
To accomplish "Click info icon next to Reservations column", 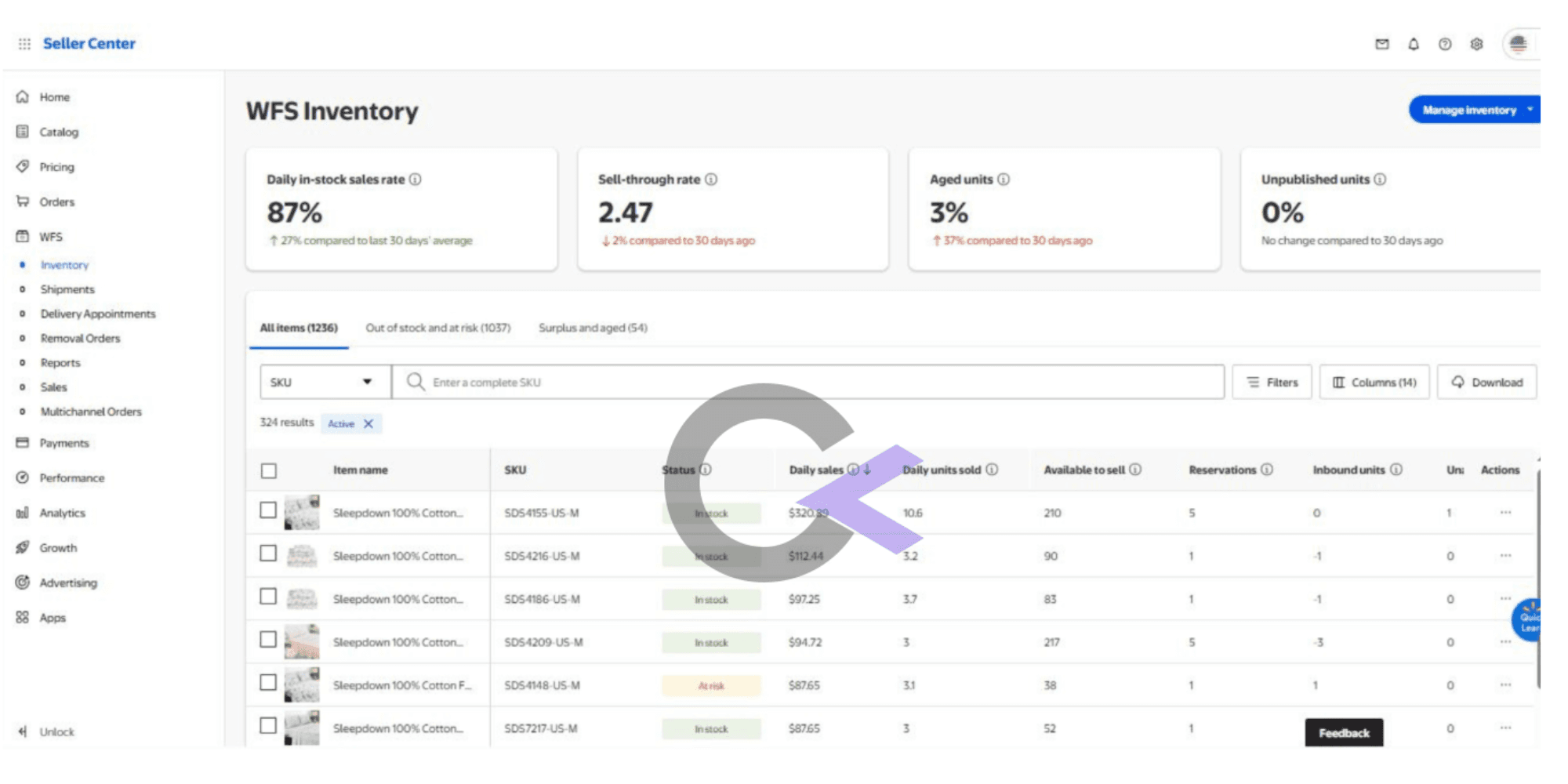I will tap(1267, 470).
